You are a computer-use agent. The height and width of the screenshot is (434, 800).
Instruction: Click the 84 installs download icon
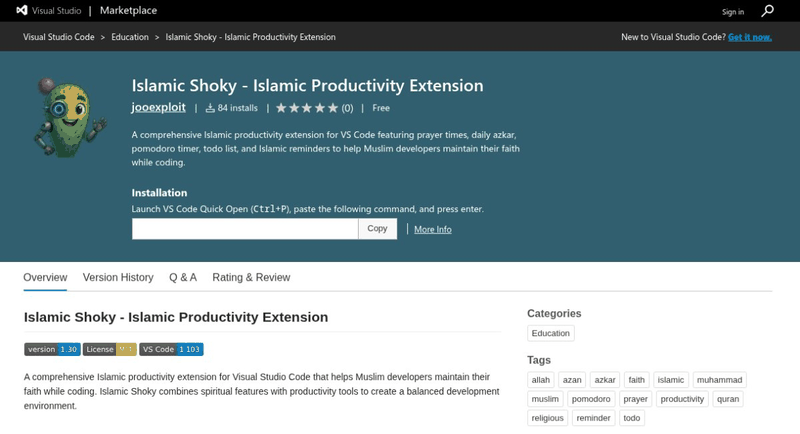point(210,108)
